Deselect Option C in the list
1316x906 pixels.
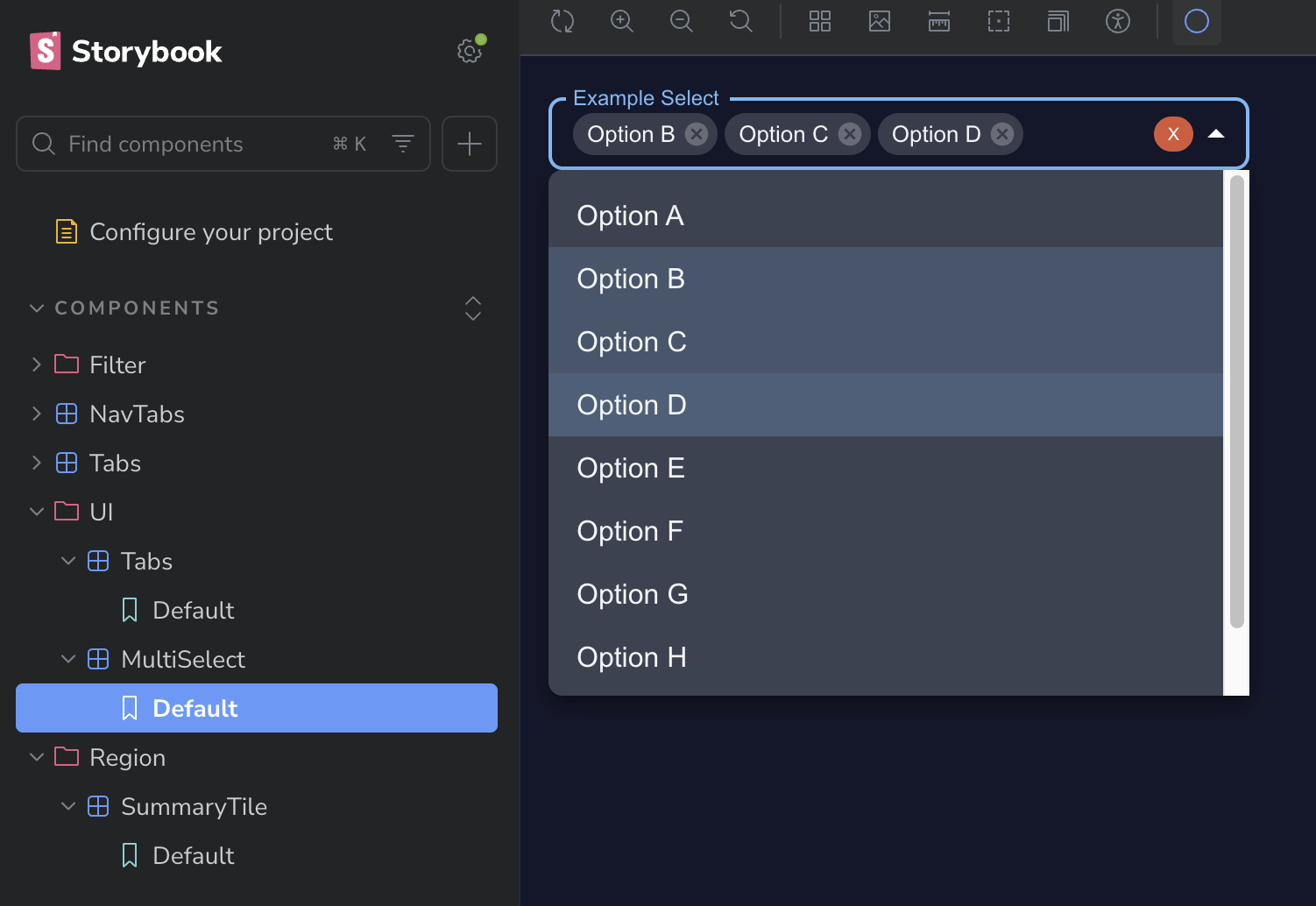[x=886, y=342]
